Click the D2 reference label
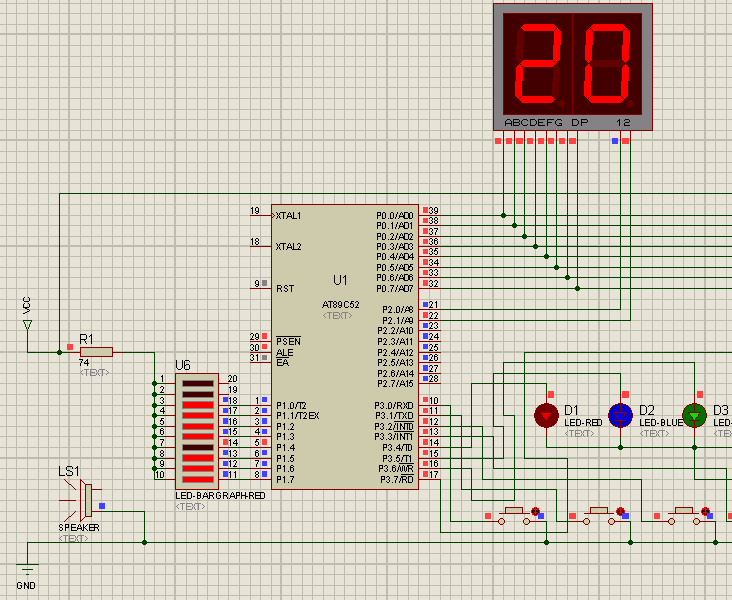Screen dimensions: 732x600 pos(647,410)
